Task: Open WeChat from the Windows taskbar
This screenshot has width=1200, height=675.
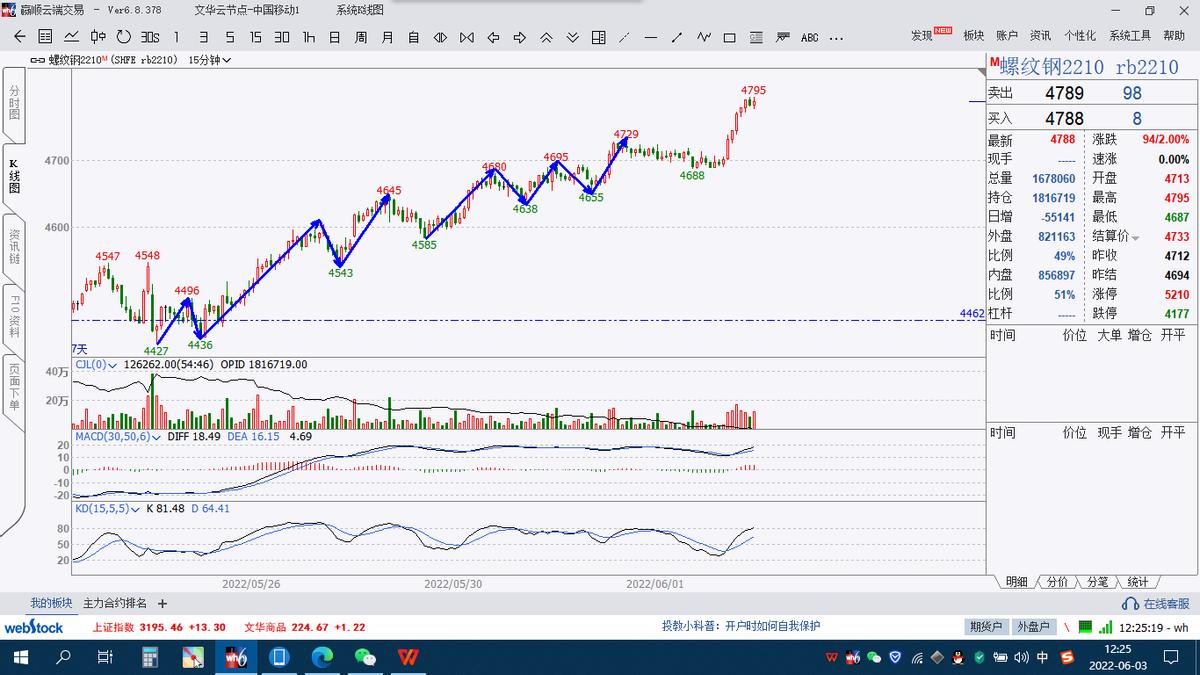Action: point(365,657)
